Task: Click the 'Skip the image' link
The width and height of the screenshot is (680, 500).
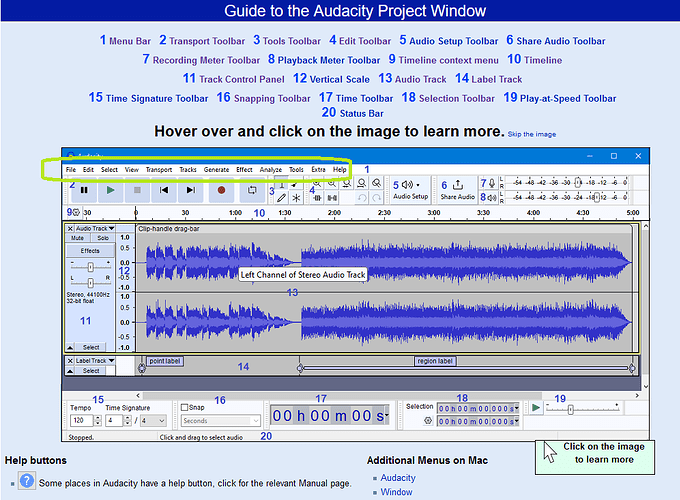Action: [x=532, y=134]
